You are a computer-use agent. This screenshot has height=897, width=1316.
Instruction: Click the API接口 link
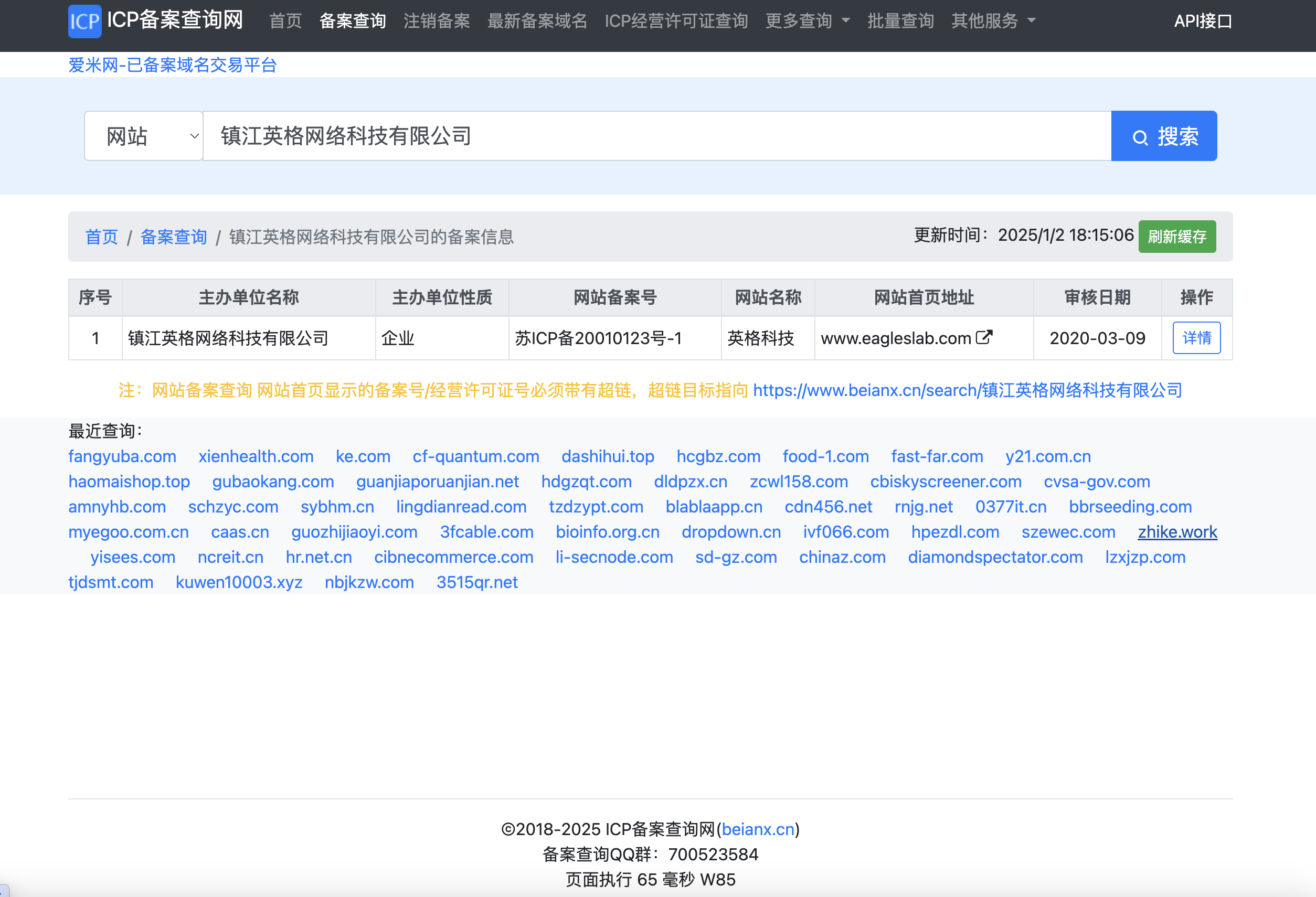click(1203, 21)
